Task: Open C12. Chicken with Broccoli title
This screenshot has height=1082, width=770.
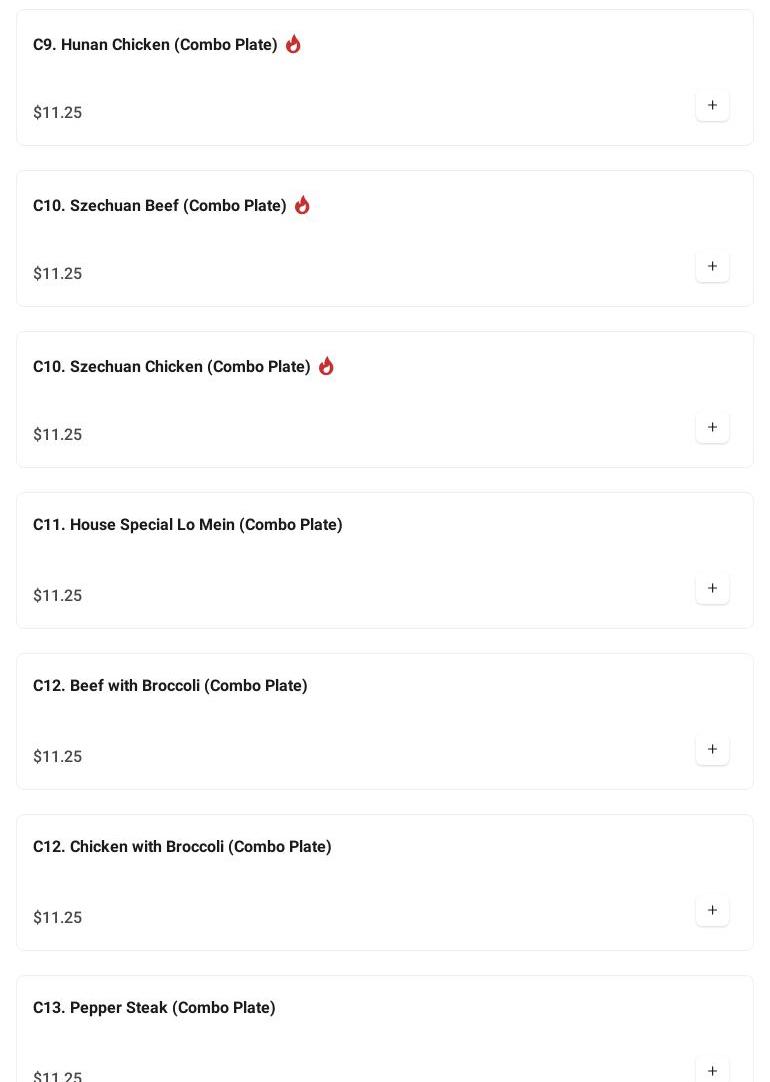Action: [182, 847]
